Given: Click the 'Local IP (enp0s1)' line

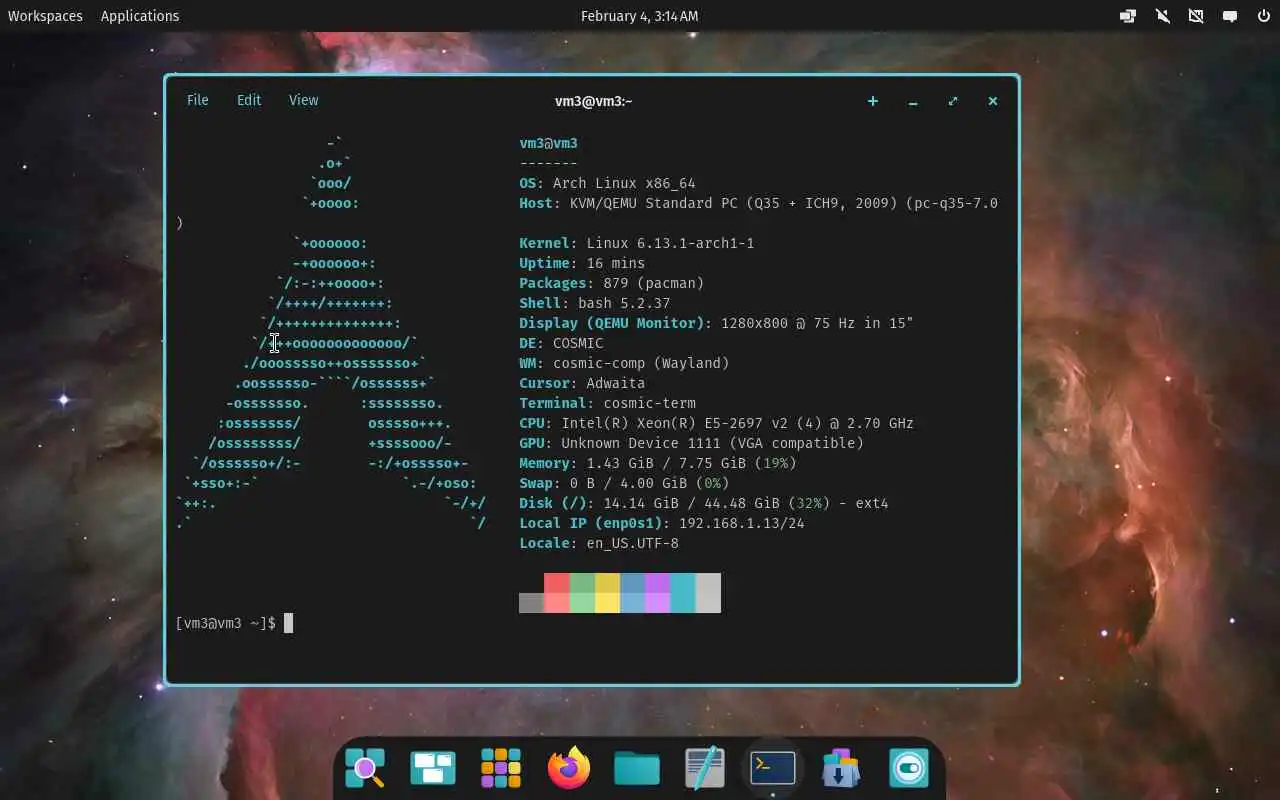Looking at the screenshot, I should tap(662, 523).
